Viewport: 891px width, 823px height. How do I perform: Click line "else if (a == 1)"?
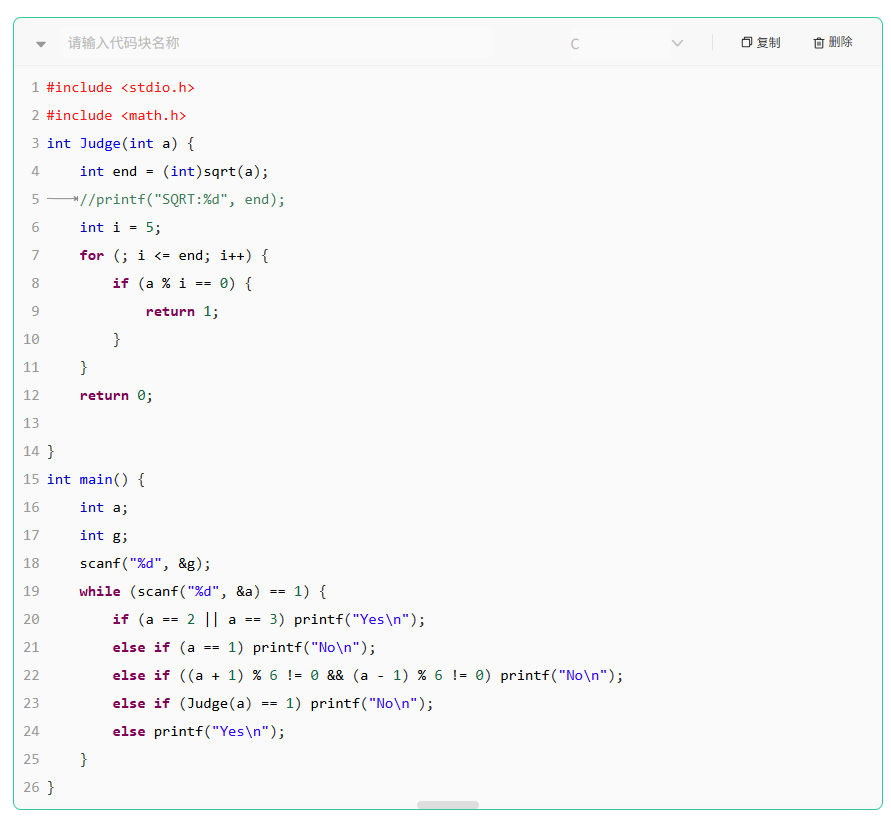point(244,647)
